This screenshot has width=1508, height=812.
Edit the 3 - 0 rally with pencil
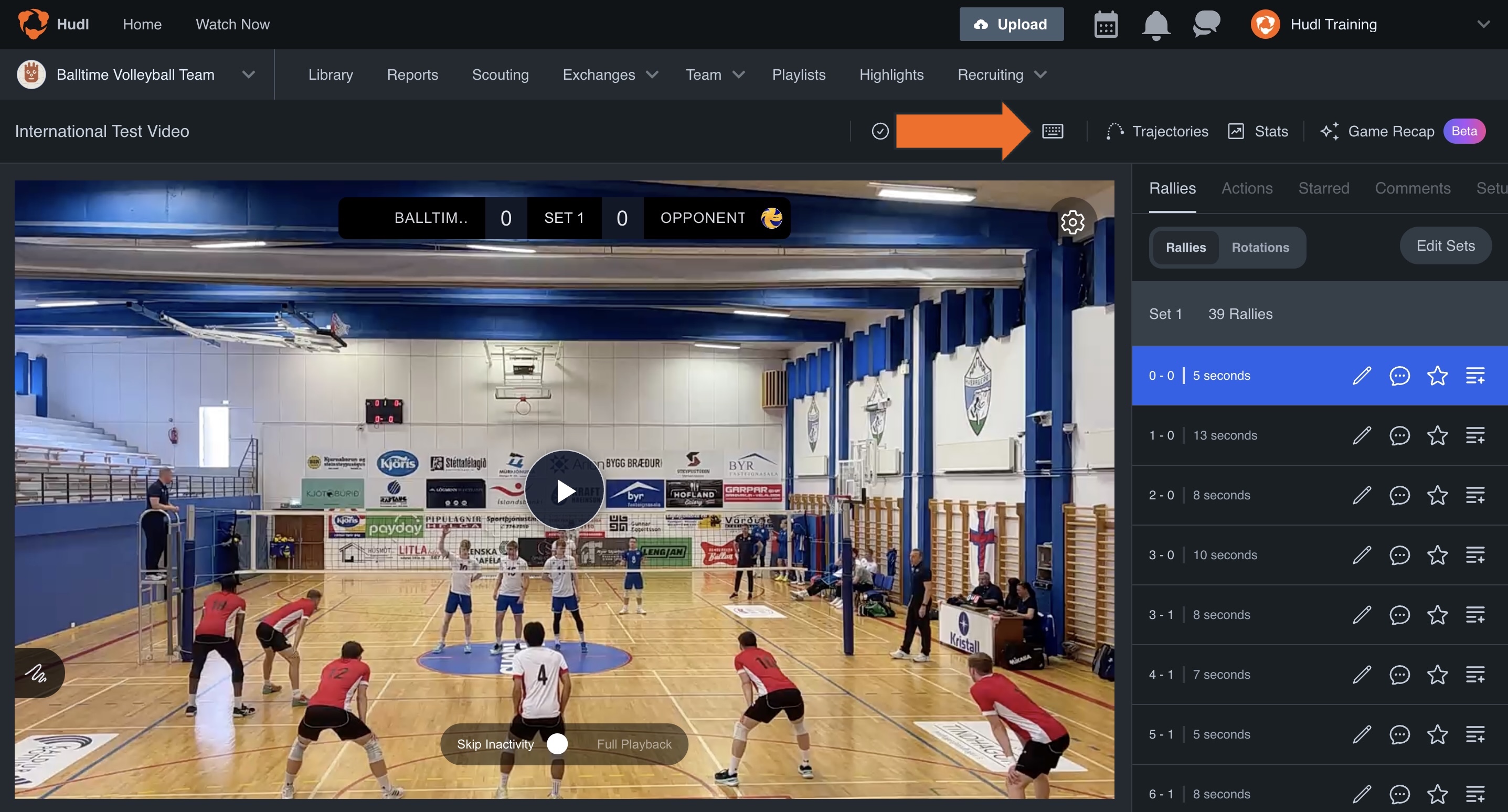coord(1362,554)
